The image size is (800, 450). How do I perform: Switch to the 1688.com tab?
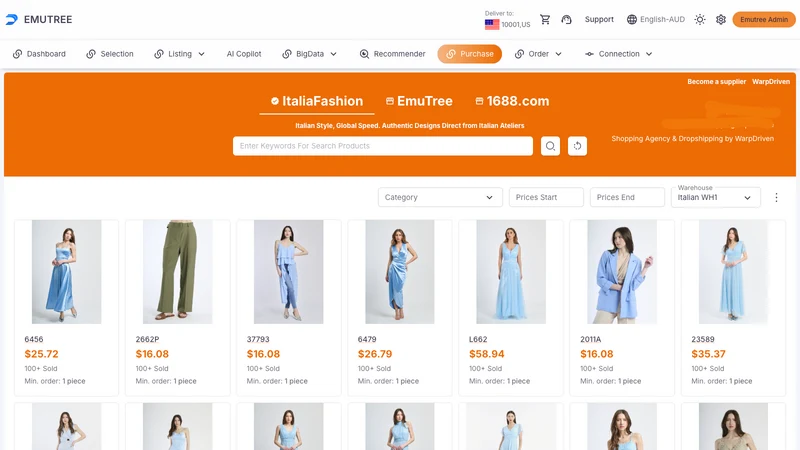[512, 101]
